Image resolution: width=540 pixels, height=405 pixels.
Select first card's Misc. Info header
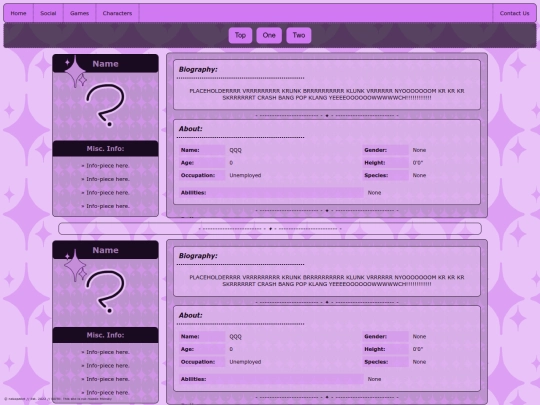pos(105,148)
